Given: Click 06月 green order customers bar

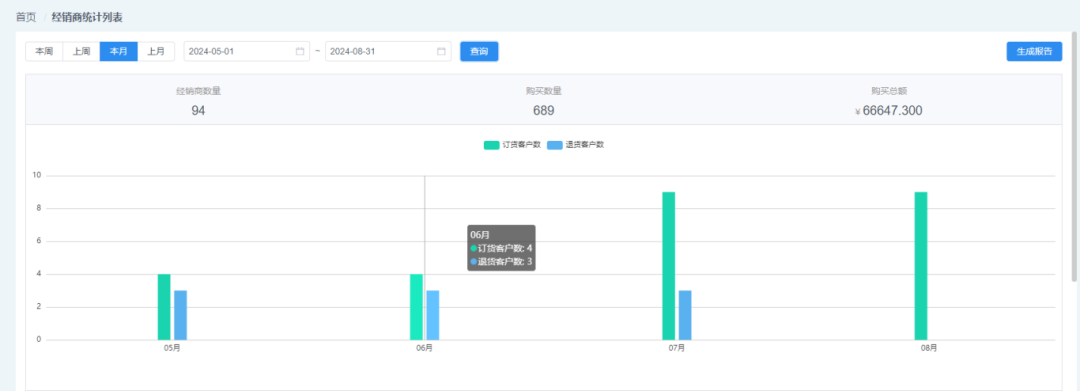Looking at the screenshot, I should pos(416,307).
